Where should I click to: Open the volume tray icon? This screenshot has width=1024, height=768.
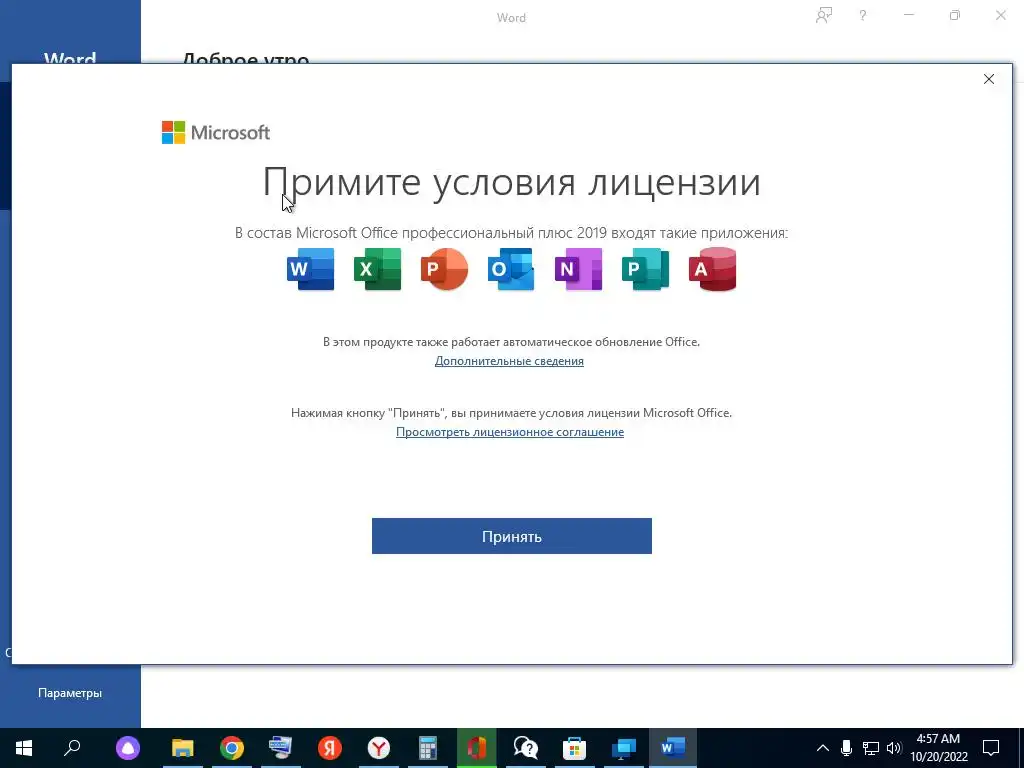(x=894, y=748)
